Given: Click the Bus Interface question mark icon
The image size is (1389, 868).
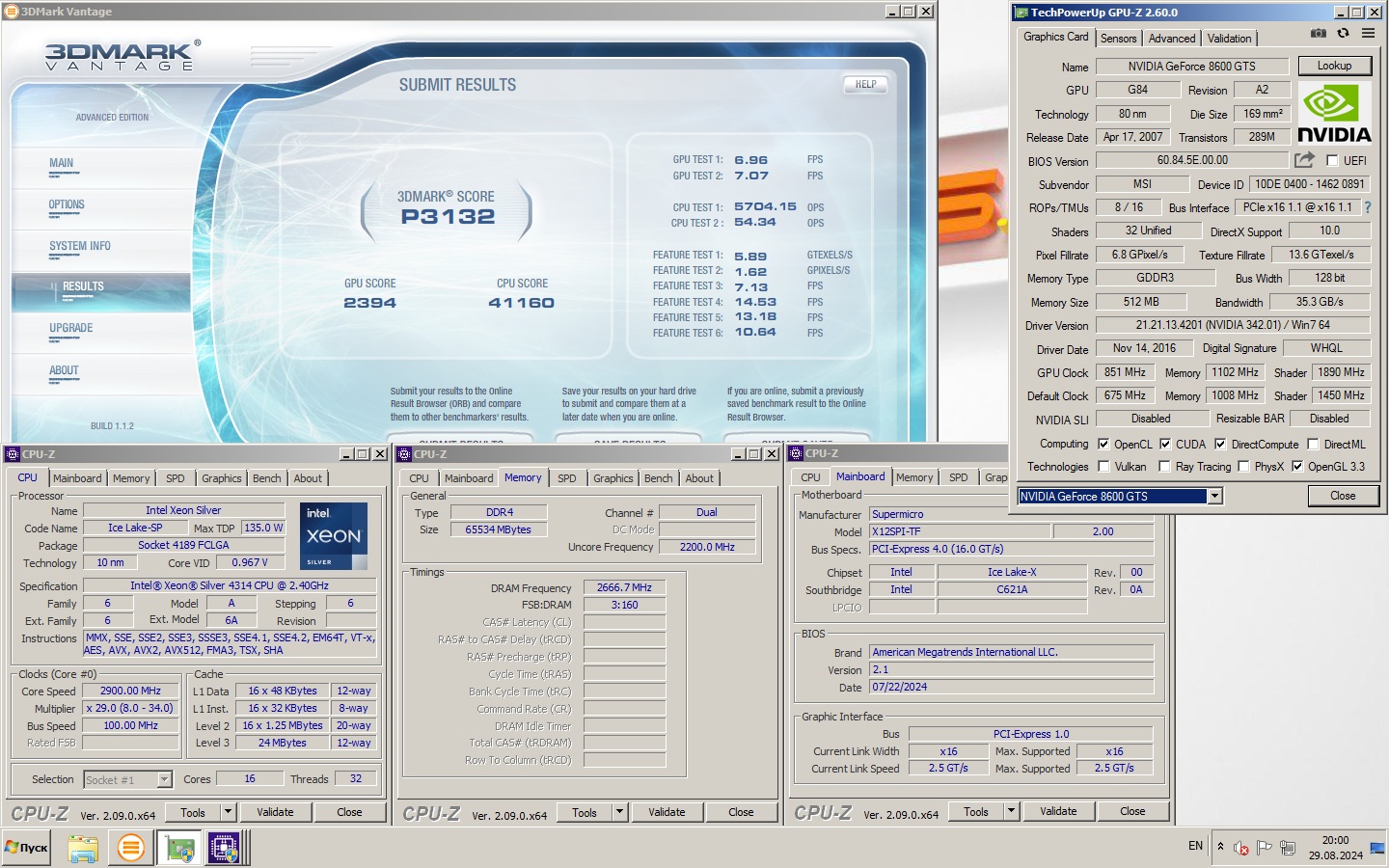Looking at the screenshot, I should 1367,207.
